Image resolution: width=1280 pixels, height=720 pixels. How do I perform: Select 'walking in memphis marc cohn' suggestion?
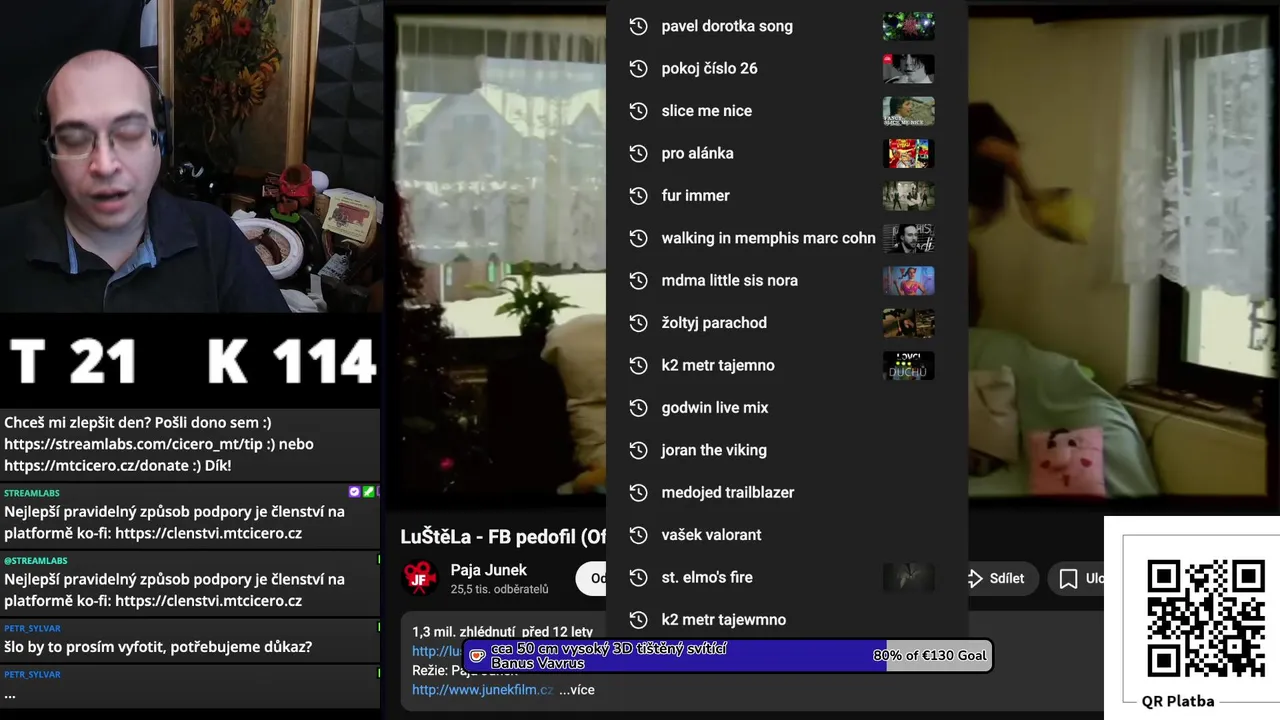tap(786, 238)
